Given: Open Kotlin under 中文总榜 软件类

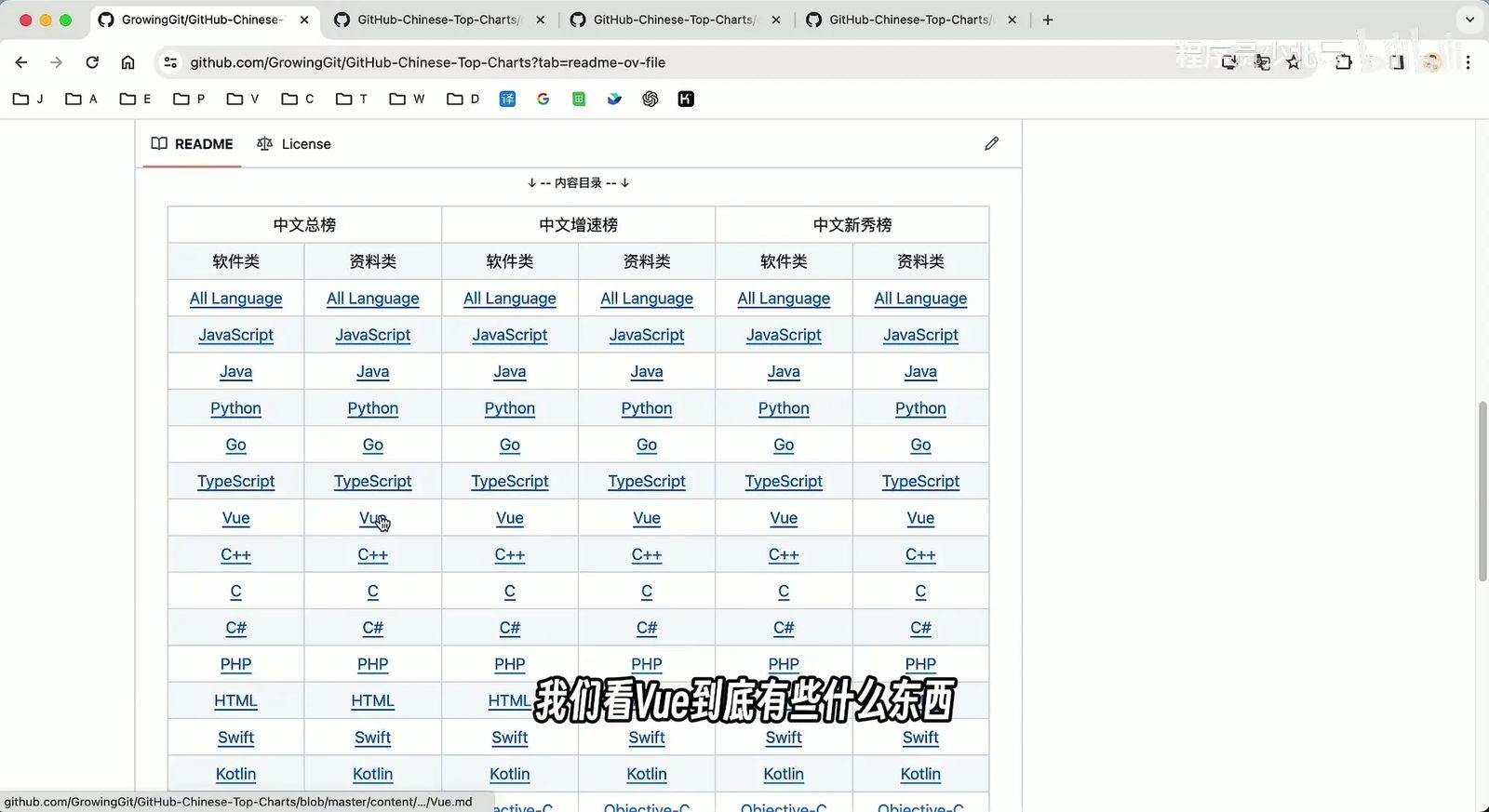Looking at the screenshot, I should pos(235,774).
